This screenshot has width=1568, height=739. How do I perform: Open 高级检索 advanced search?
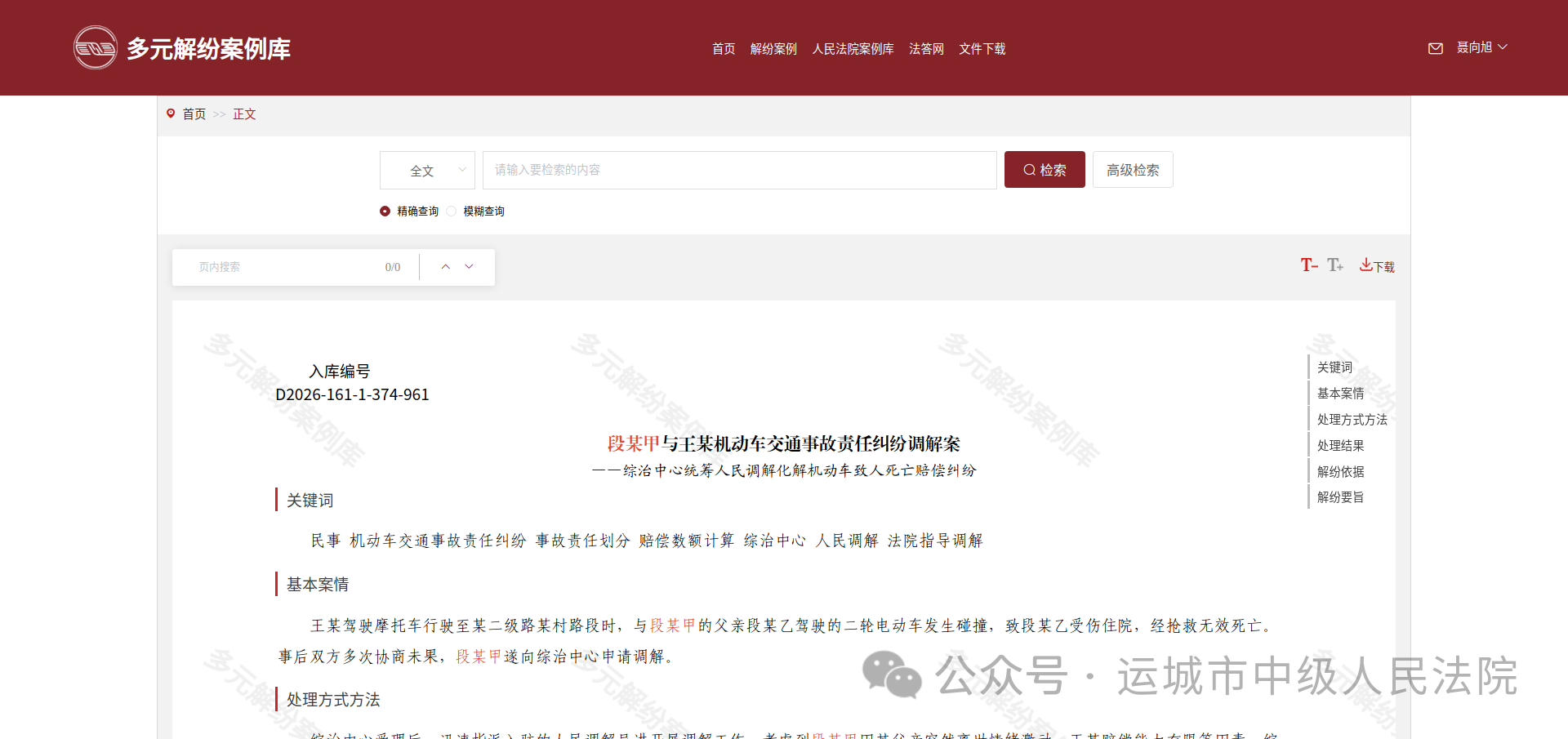tap(1133, 170)
